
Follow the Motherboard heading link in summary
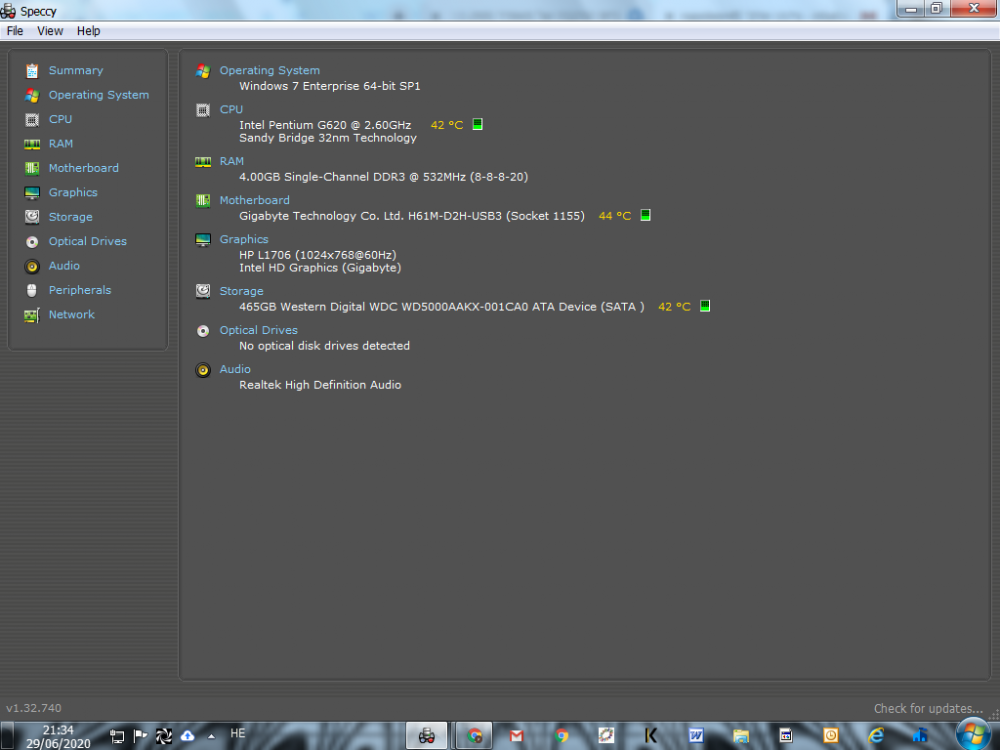point(254,200)
